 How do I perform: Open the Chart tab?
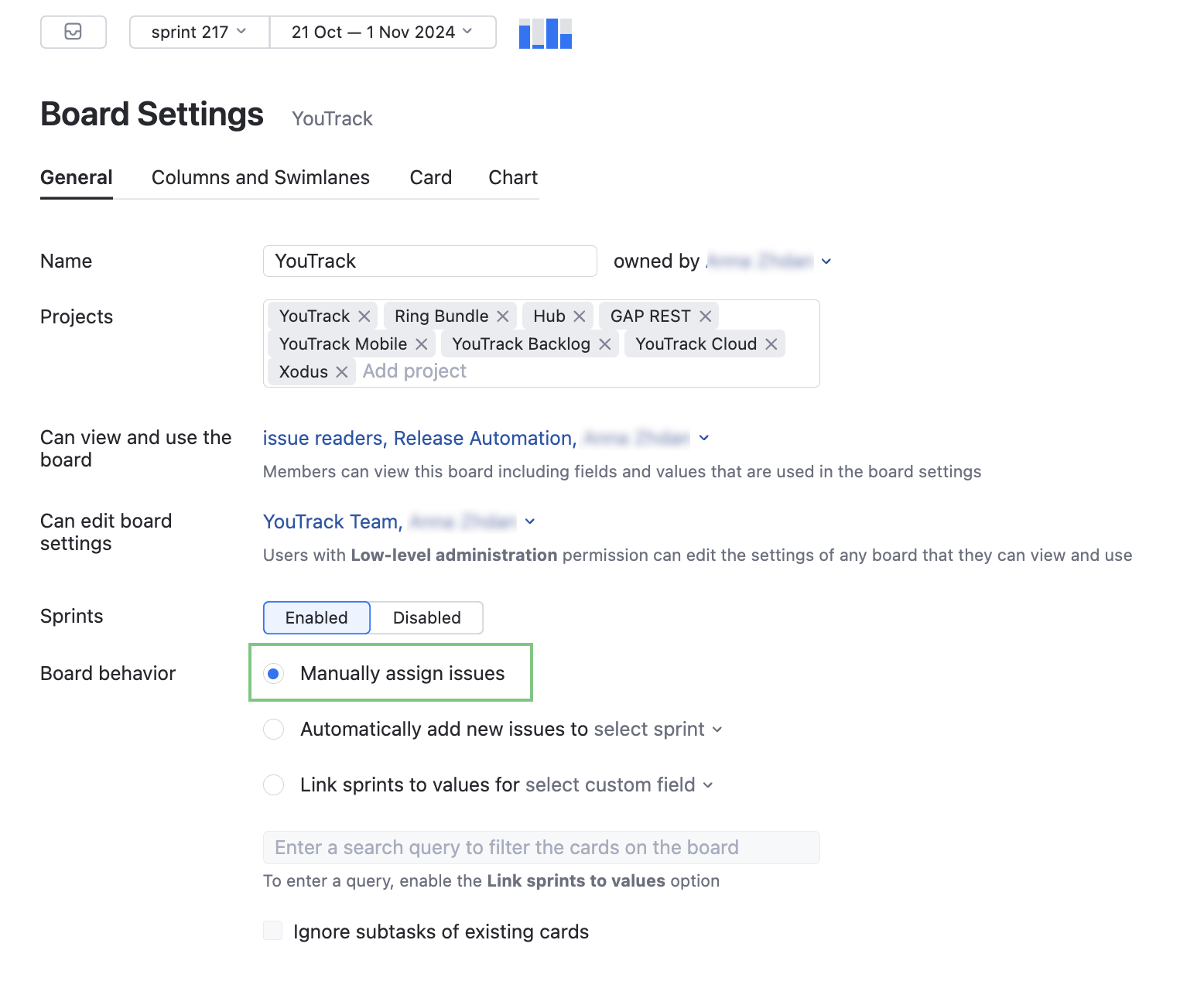click(x=512, y=177)
